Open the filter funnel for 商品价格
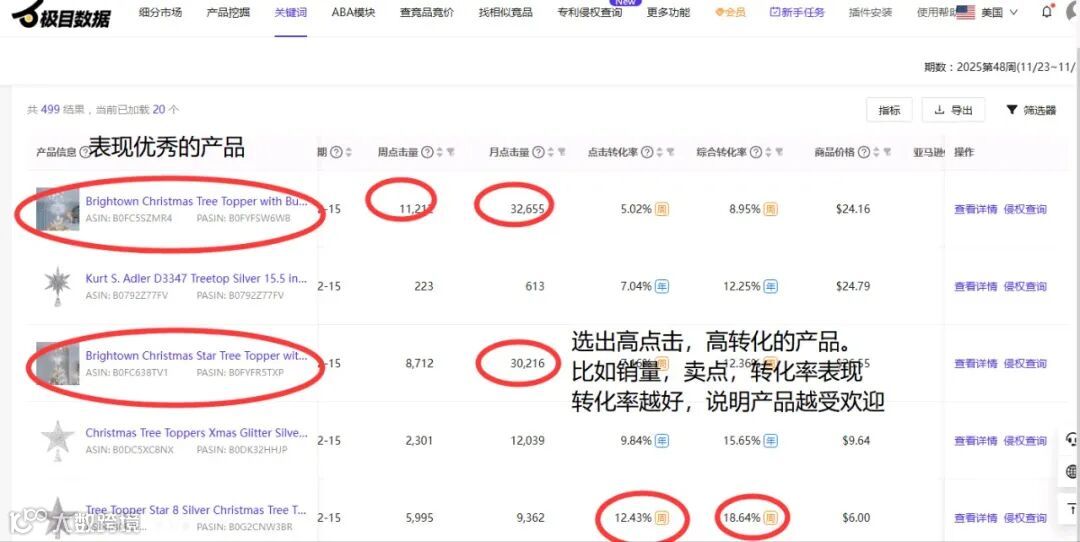1080x542 pixels. [886, 152]
